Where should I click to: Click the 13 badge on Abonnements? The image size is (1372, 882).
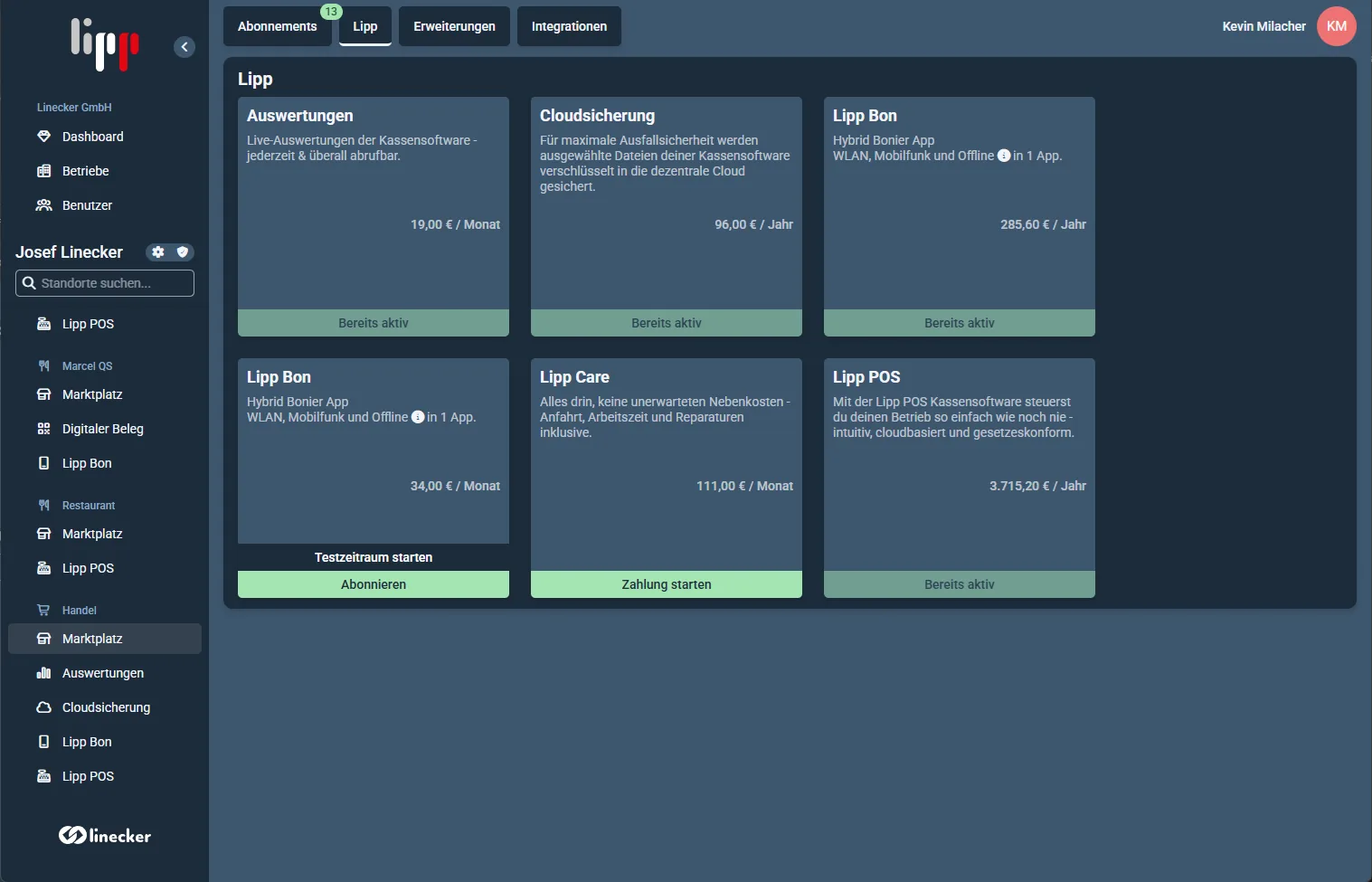point(331,12)
